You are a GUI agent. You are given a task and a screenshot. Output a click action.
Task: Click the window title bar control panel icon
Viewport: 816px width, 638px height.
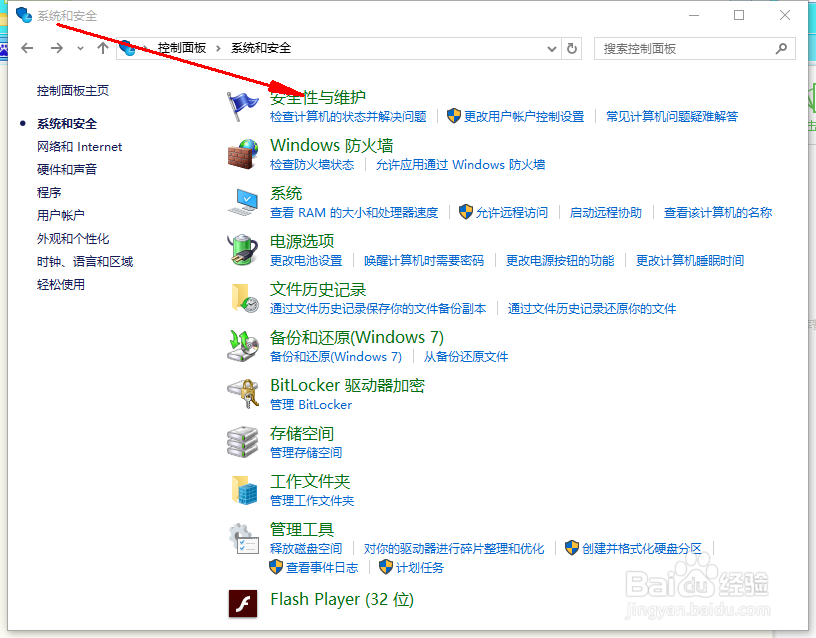tap(23, 15)
